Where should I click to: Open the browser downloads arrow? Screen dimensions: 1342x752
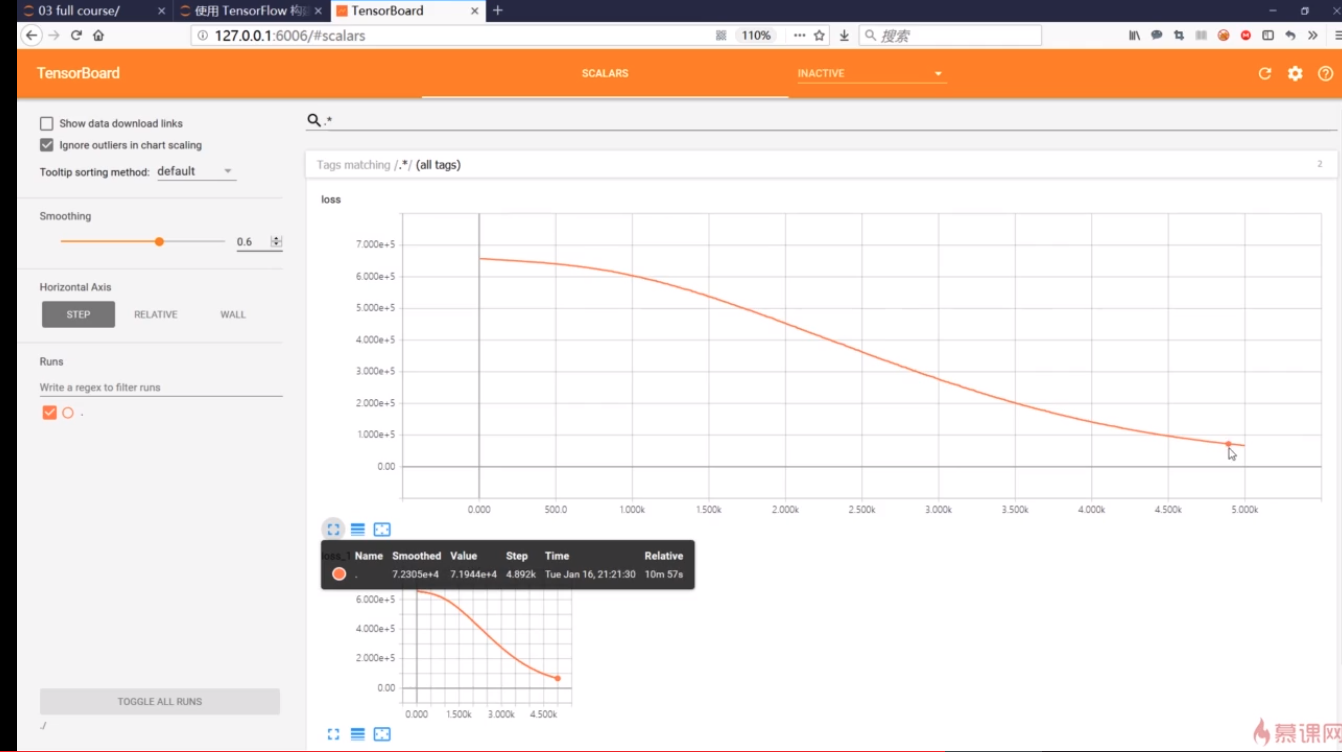click(844, 35)
